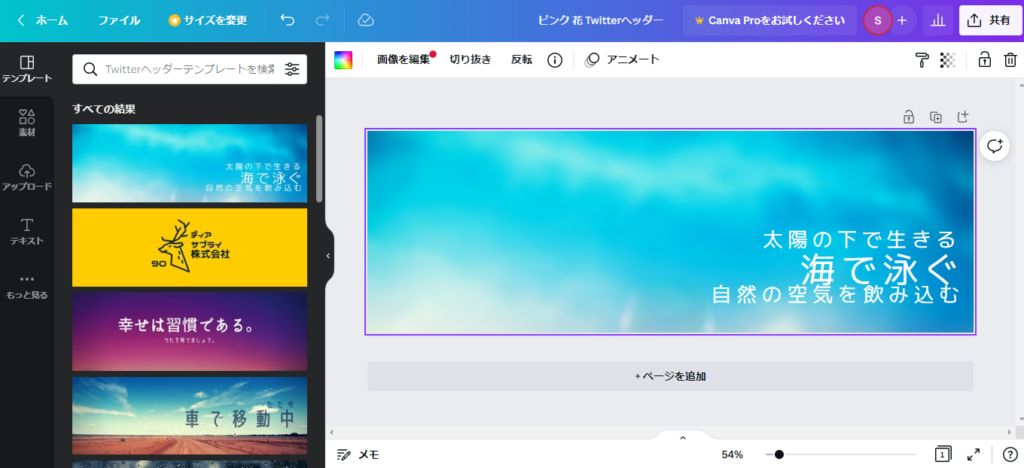The height and width of the screenshot is (468, 1024).
Task: Focus the Twitterヘッダーテンプレート search field
Action: (x=189, y=69)
